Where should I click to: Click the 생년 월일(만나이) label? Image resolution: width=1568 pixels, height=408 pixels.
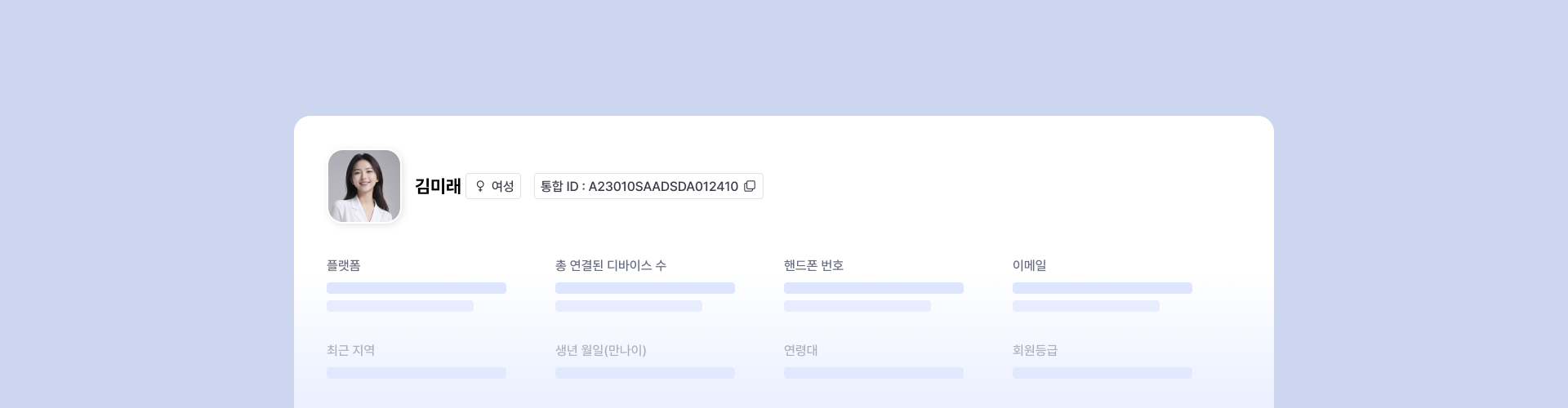pos(600,350)
